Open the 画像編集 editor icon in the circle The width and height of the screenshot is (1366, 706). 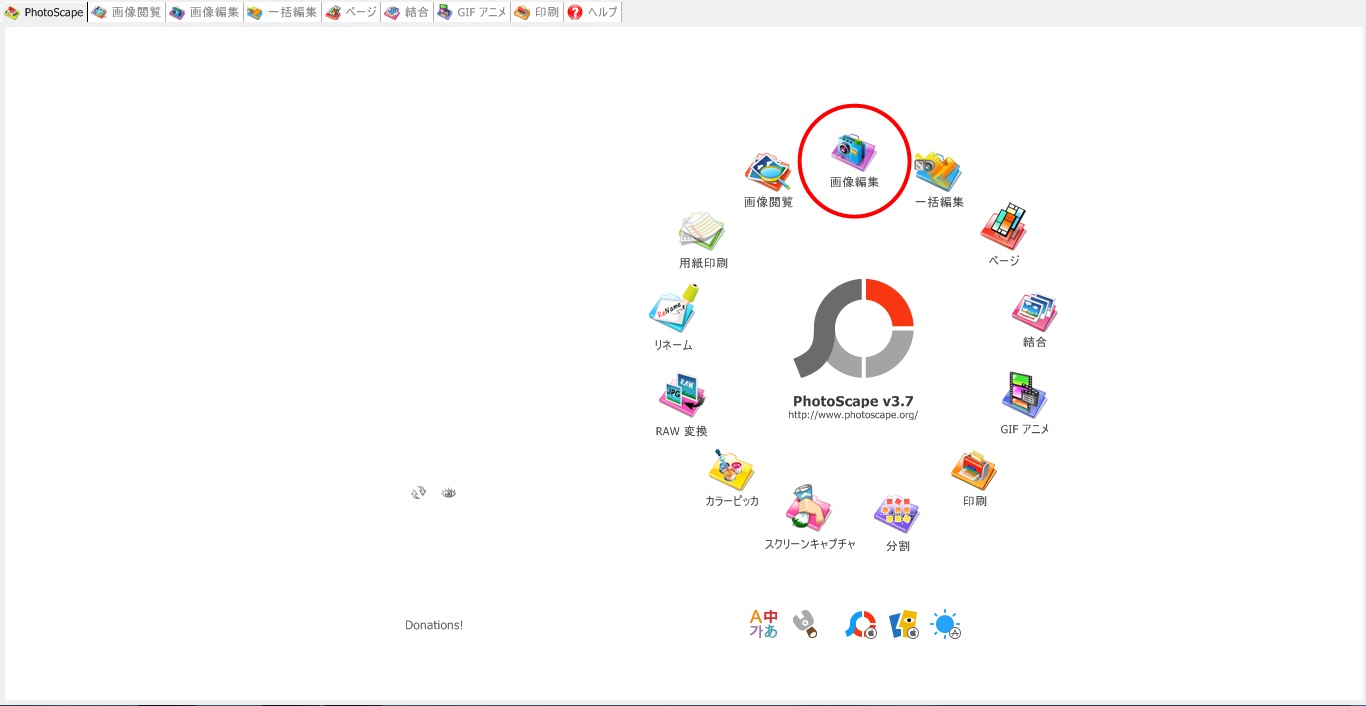click(x=854, y=155)
